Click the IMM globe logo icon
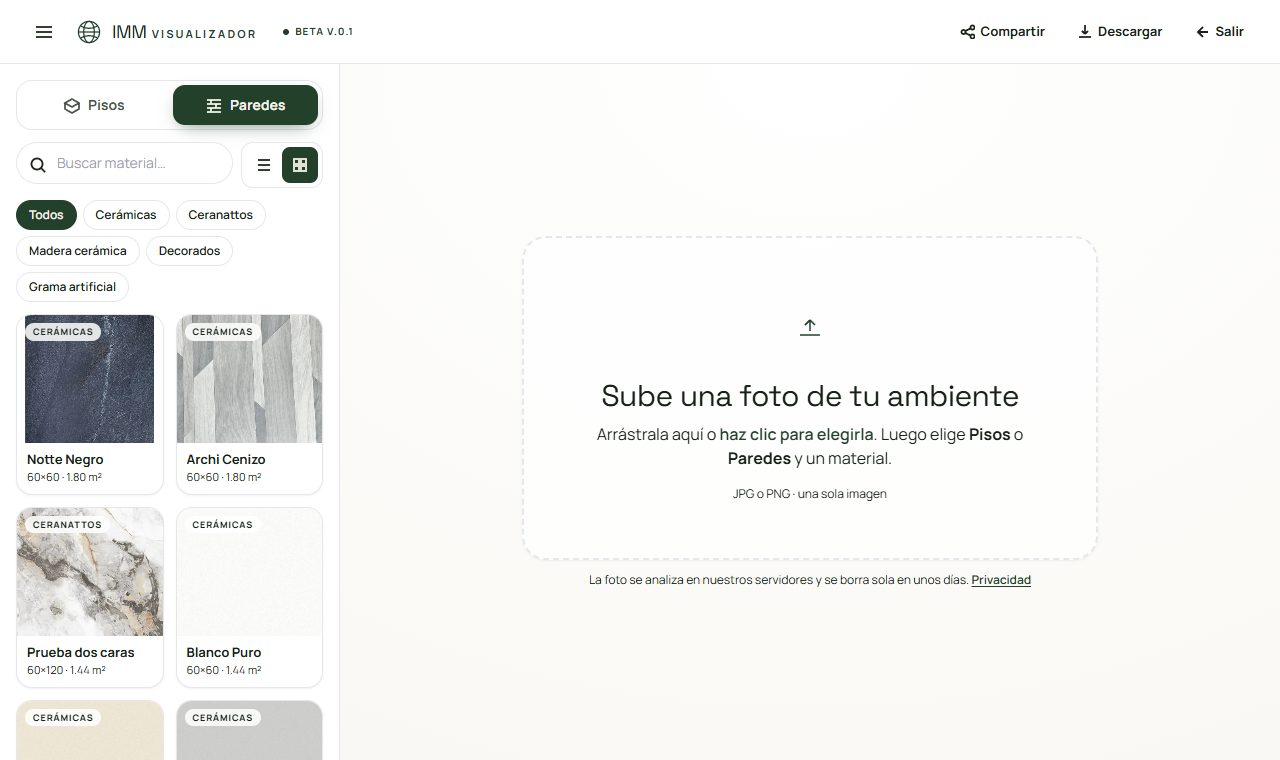 (x=89, y=32)
